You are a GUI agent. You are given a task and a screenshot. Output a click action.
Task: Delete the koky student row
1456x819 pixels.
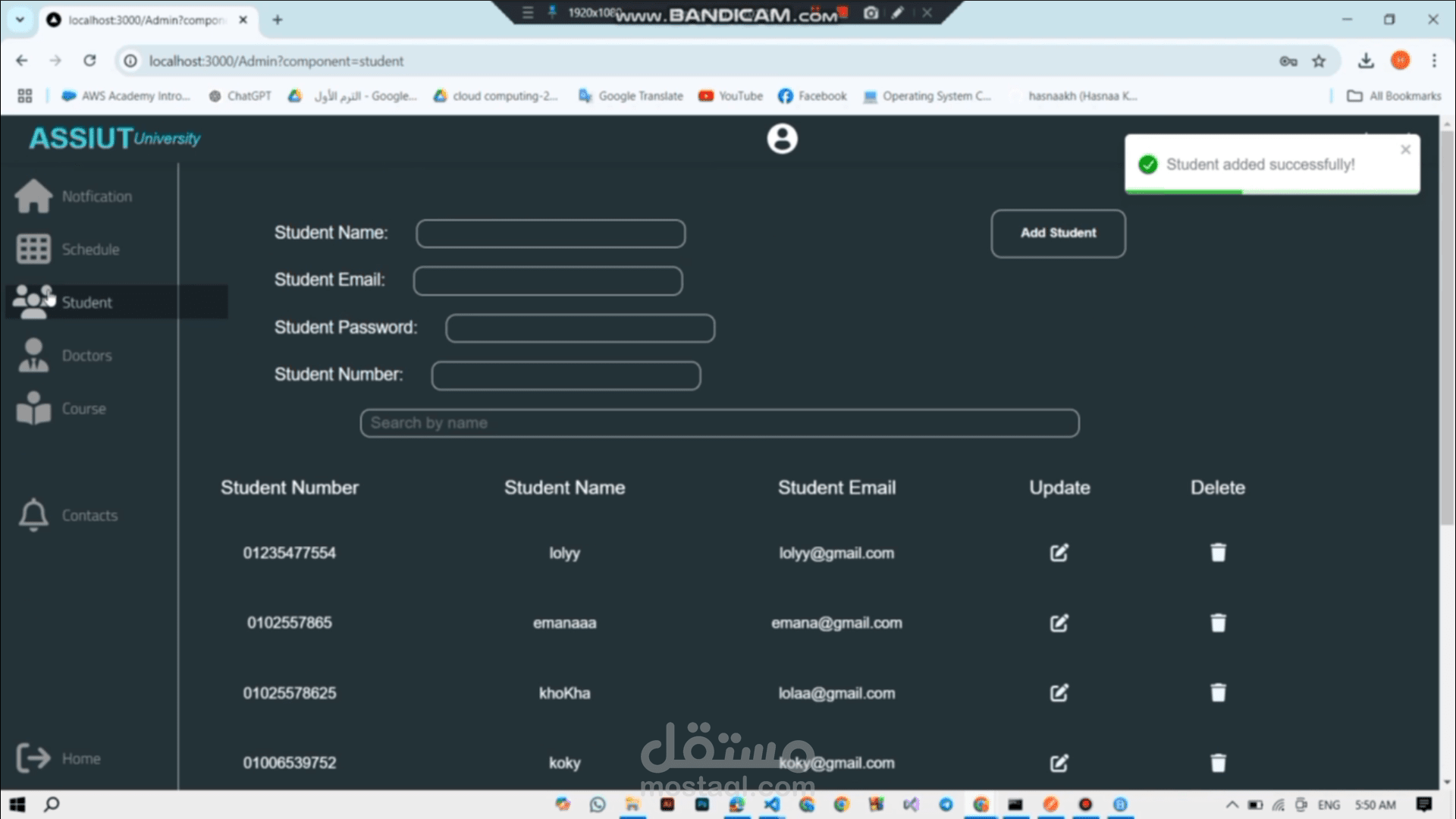[x=1218, y=762]
